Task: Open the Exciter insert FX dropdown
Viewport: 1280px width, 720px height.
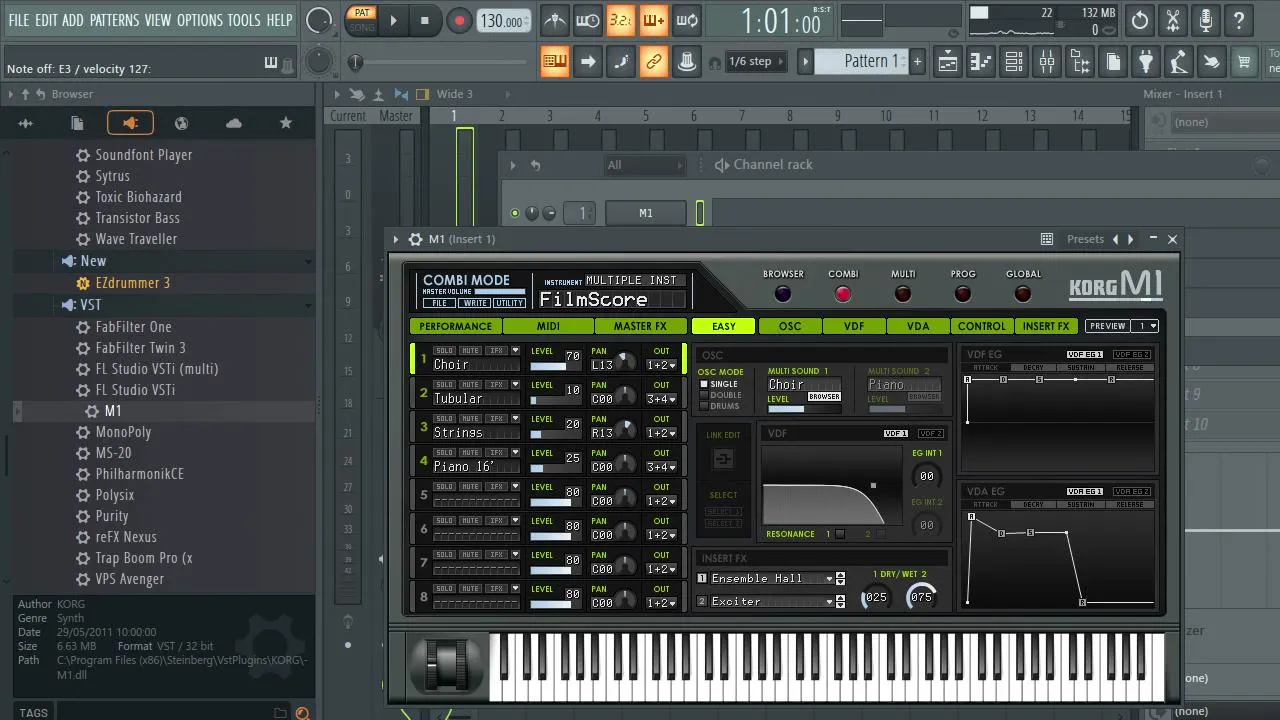Action: [x=771, y=601]
